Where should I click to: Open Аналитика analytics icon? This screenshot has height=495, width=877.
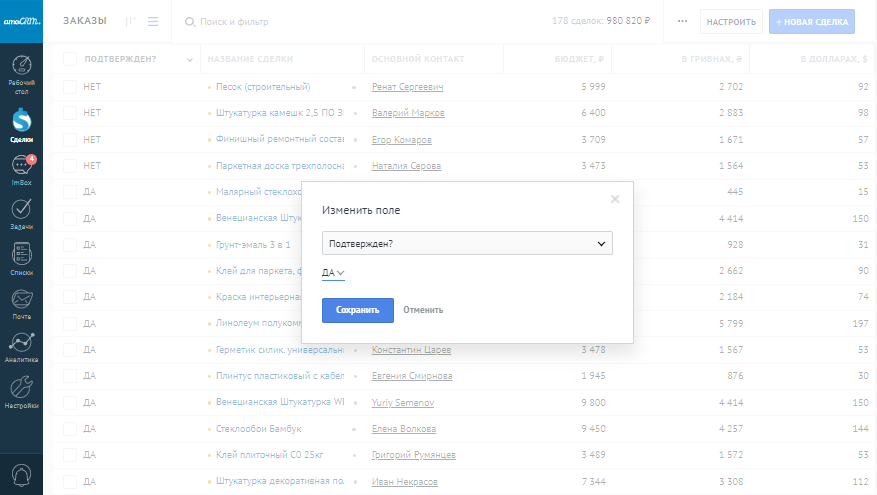point(21,347)
